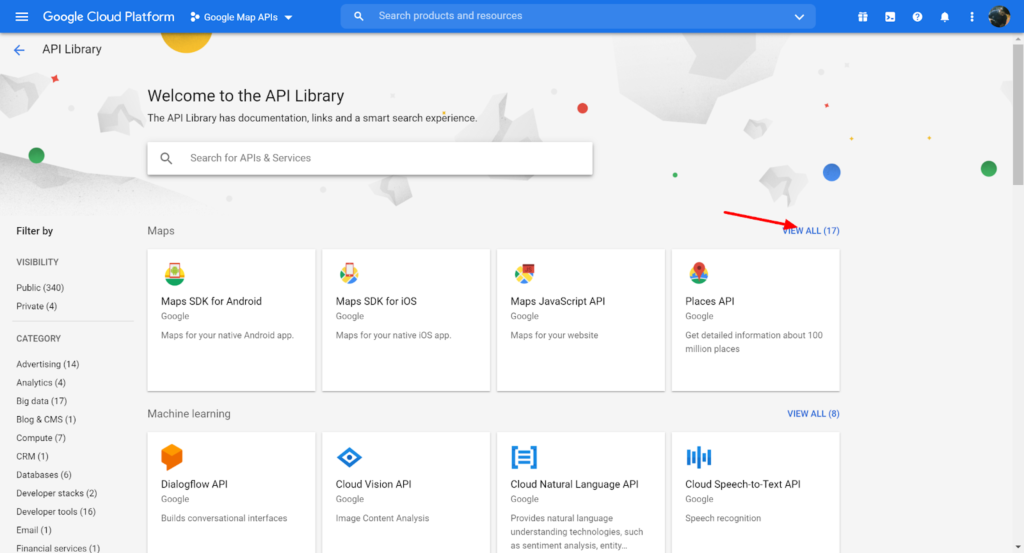Filter by Financial services (1) category
The image size is (1024, 553).
[x=58, y=548]
